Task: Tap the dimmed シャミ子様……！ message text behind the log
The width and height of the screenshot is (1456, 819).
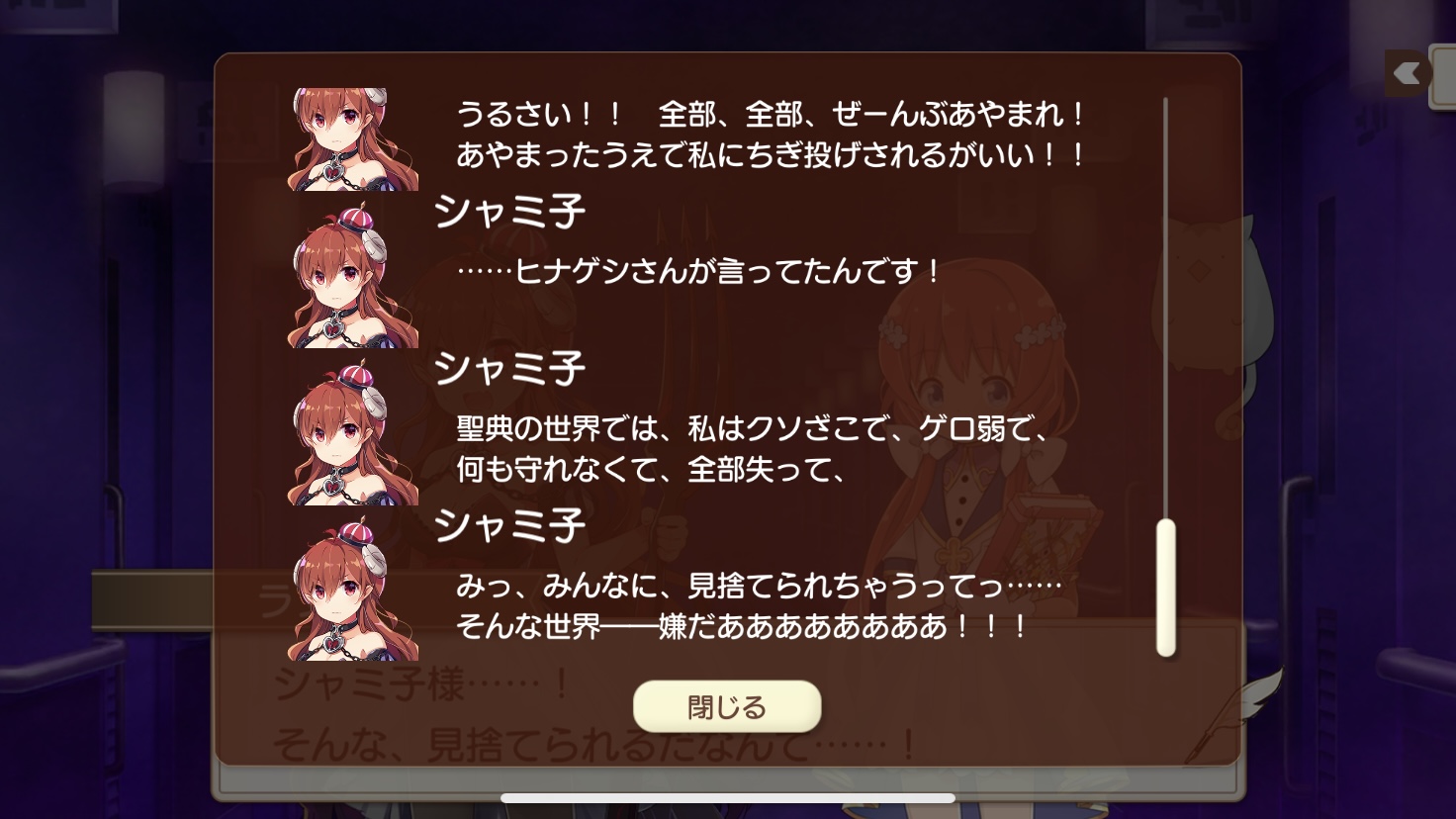Action: (x=422, y=683)
